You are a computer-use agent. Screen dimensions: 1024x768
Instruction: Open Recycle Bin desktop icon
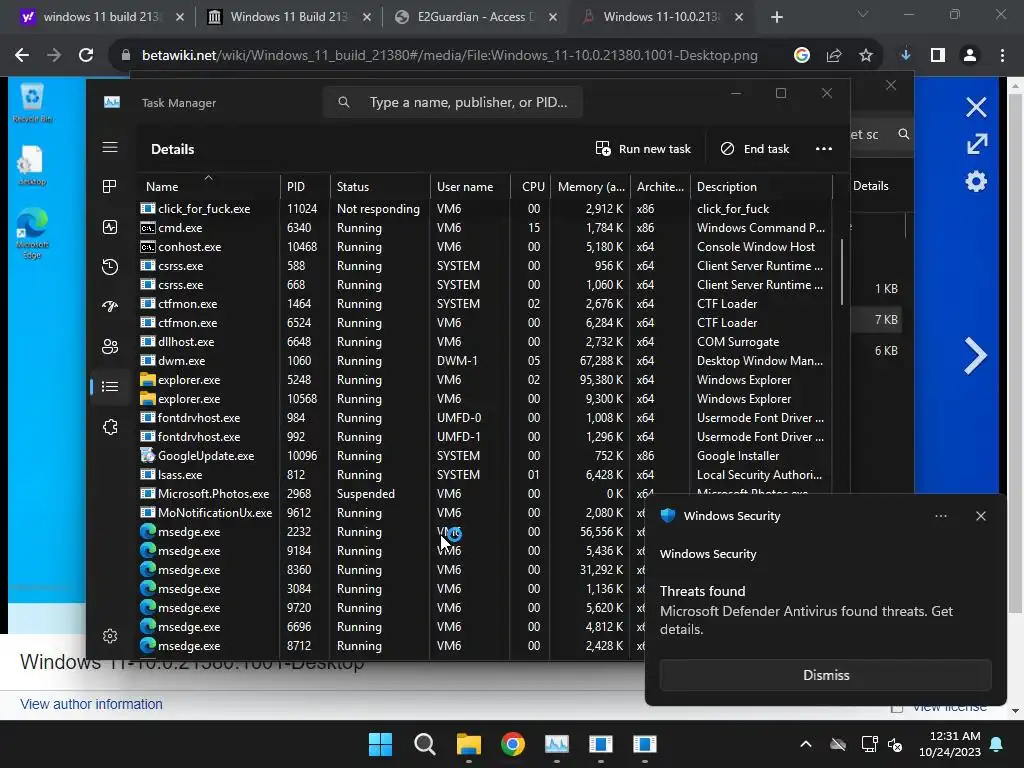(x=32, y=103)
